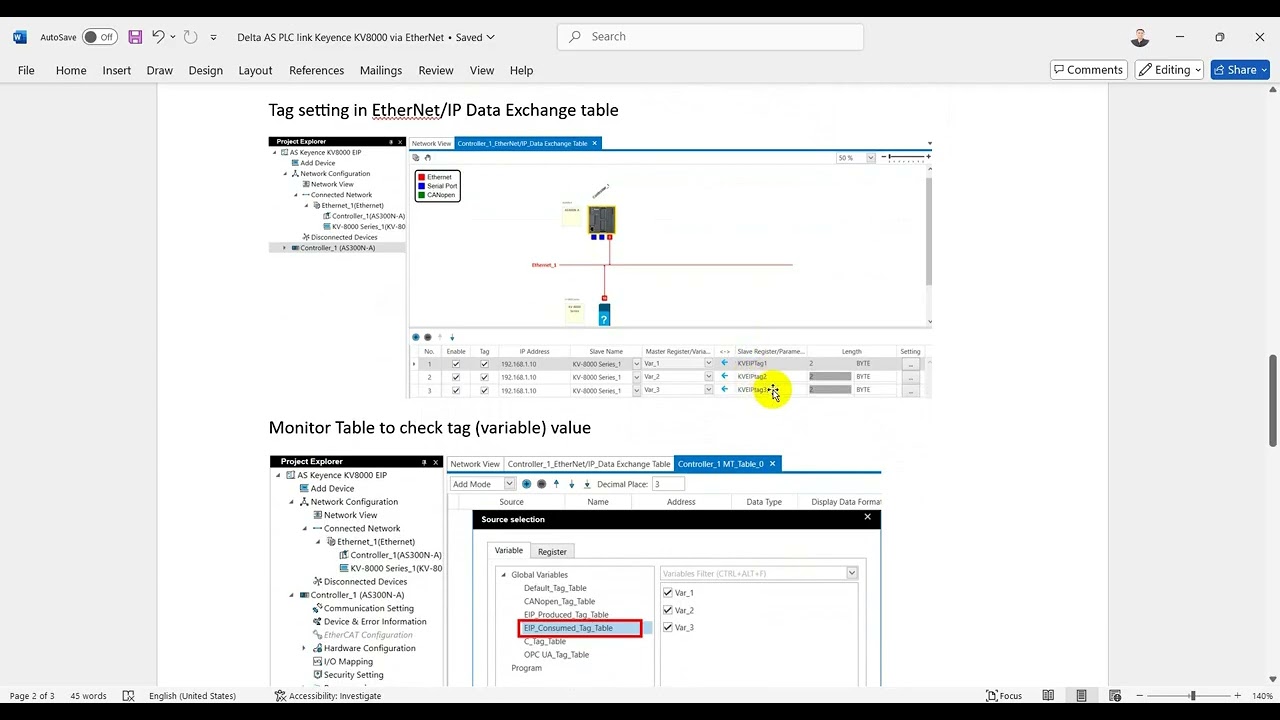Open the Comments pane button
Screen dimensions: 1280x720
coord(1089,70)
